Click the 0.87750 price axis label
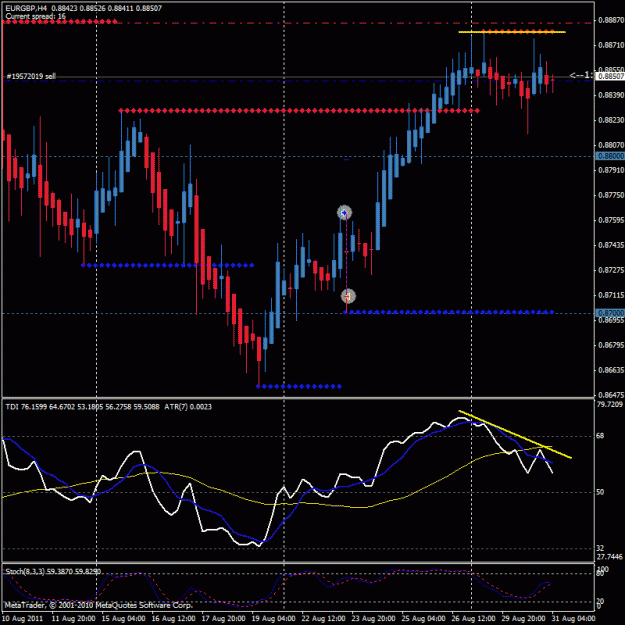625x625 pixels. pyautogui.click(x=611, y=195)
